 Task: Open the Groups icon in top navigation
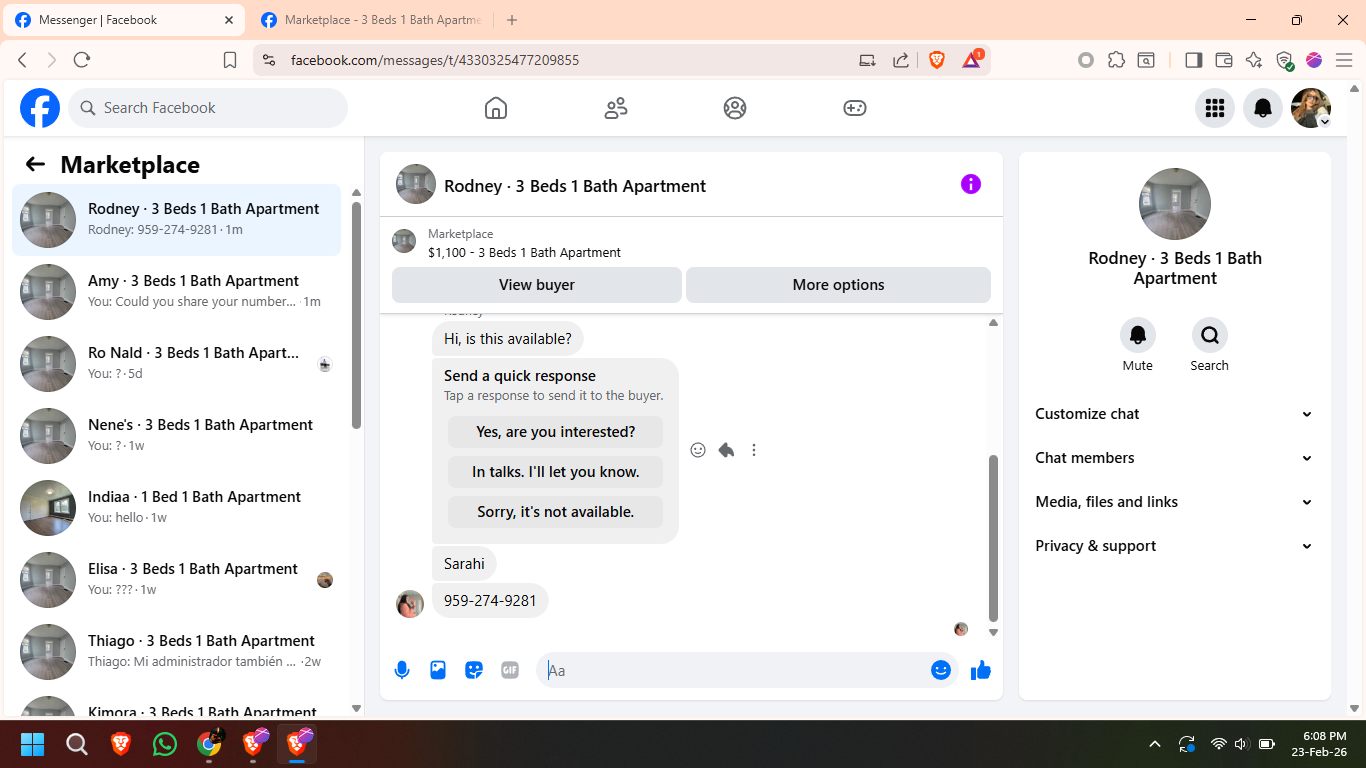(735, 108)
